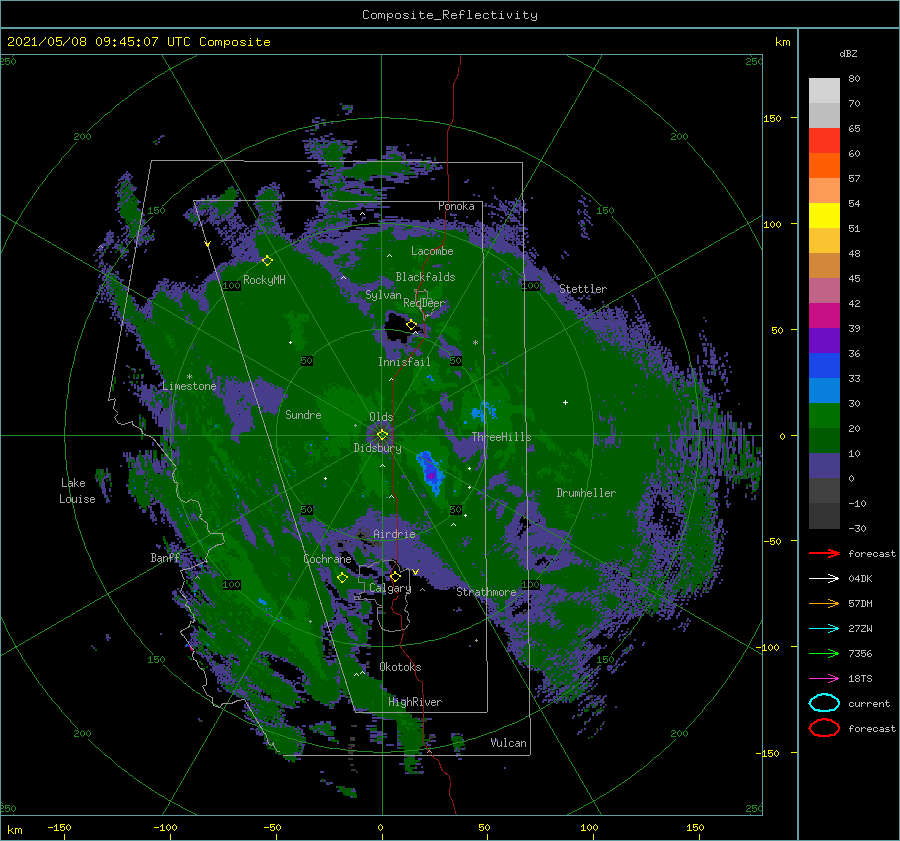Click the cyan current ellipse icon
The height and width of the screenshot is (841, 900).
pyautogui.click(x=824, y=703)
